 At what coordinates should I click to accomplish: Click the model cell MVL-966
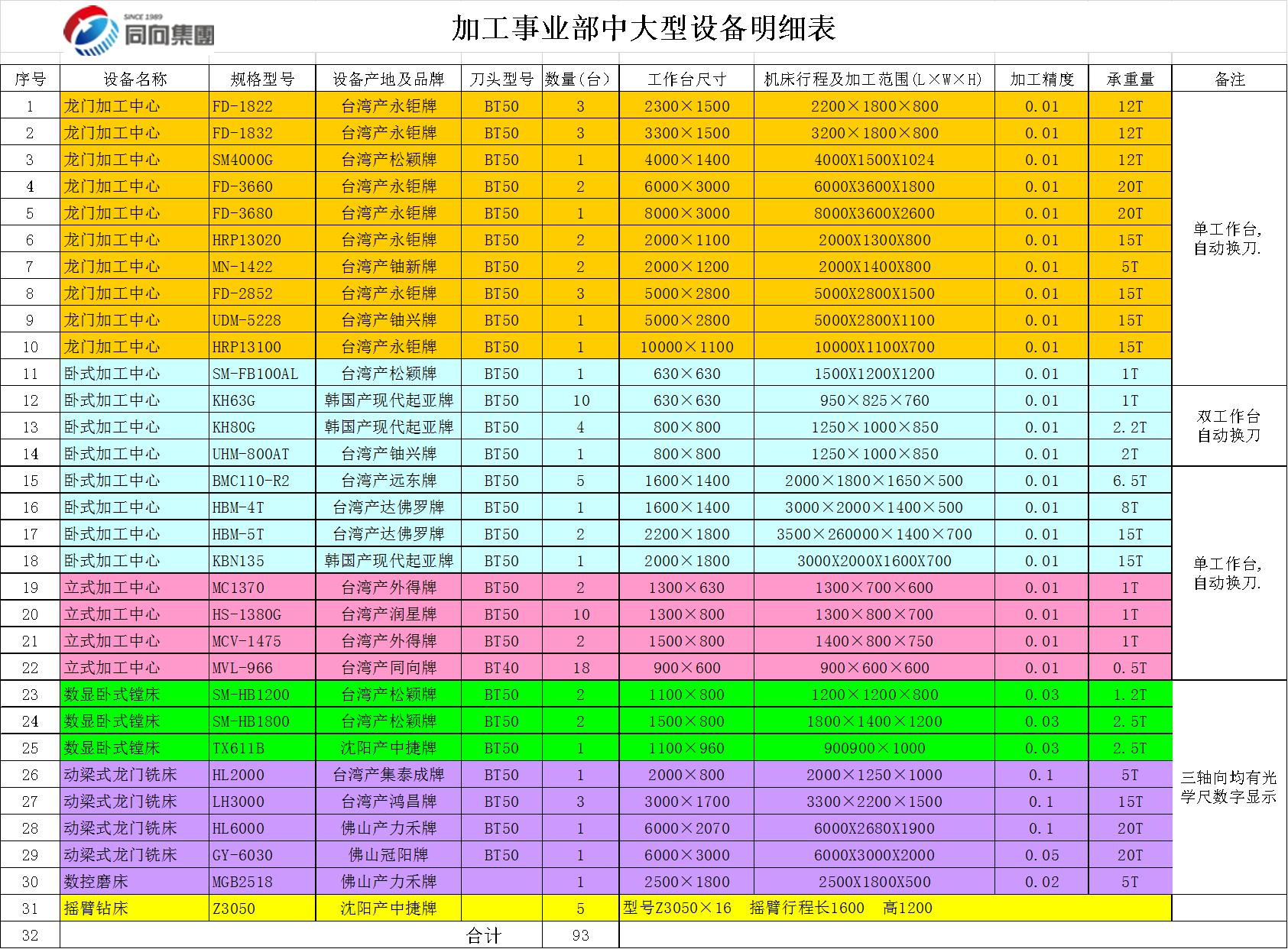pyautogui.click(x=262, y=667)
